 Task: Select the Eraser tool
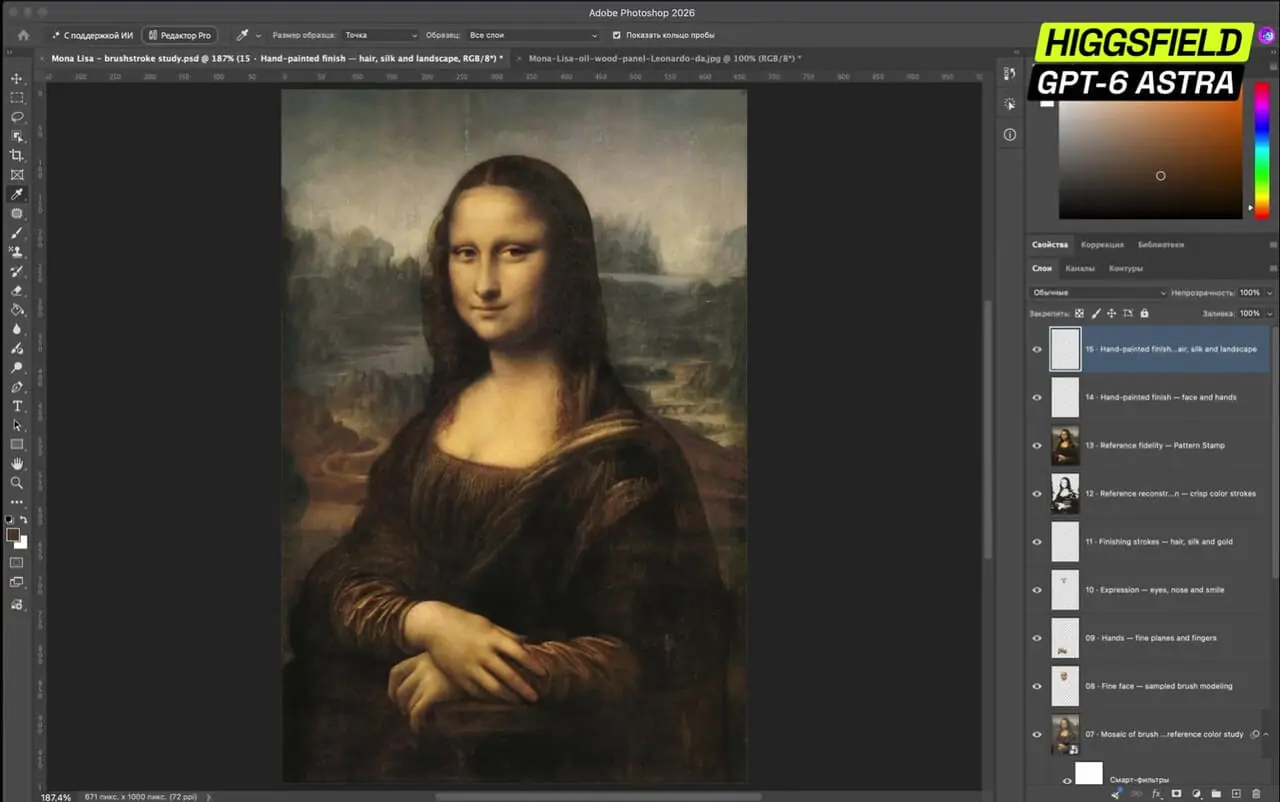coord(17,291)
